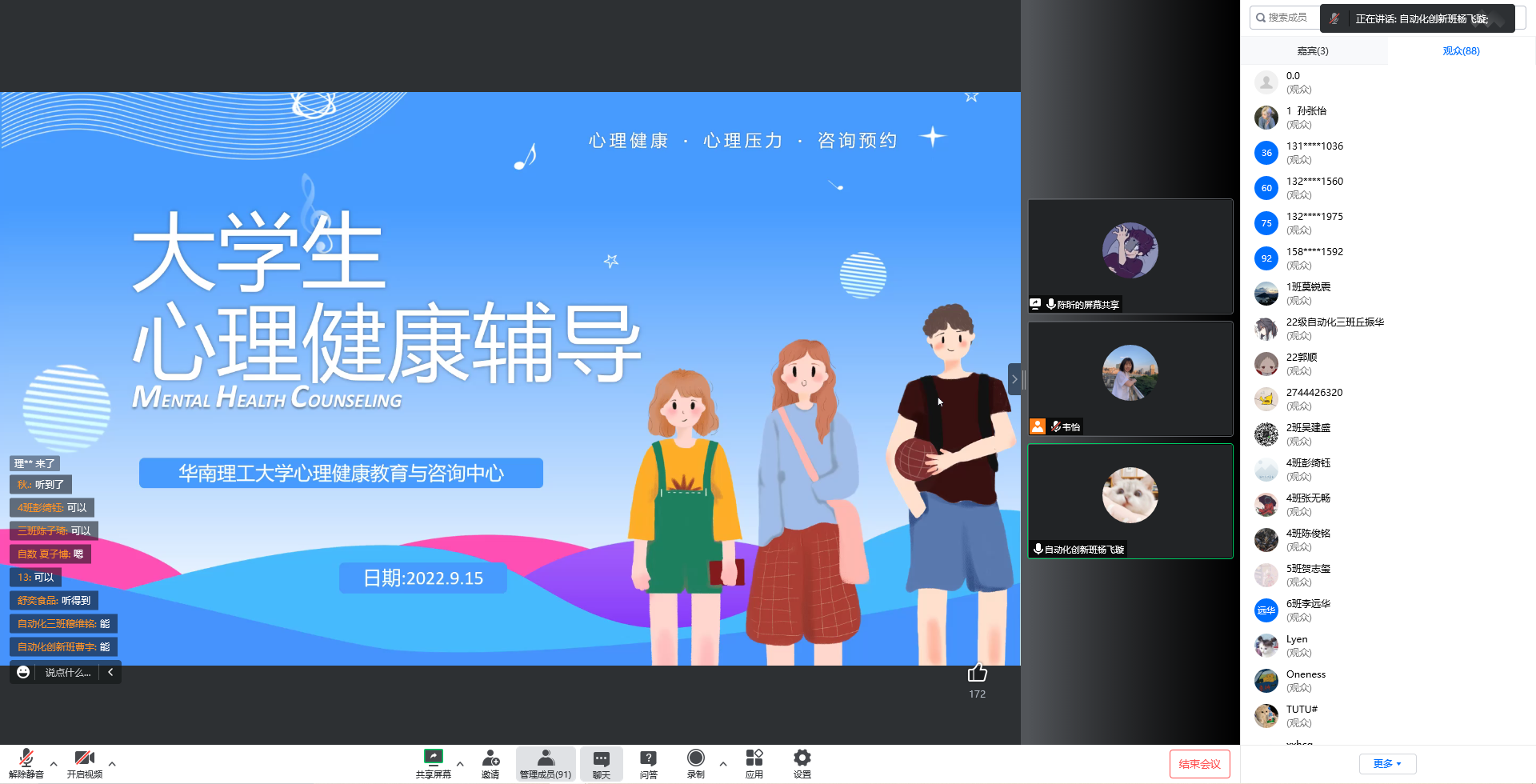Select attendee 1 孙张怡
Image resolution: width=1536 pixels, height=784 pixels.
1388,118
